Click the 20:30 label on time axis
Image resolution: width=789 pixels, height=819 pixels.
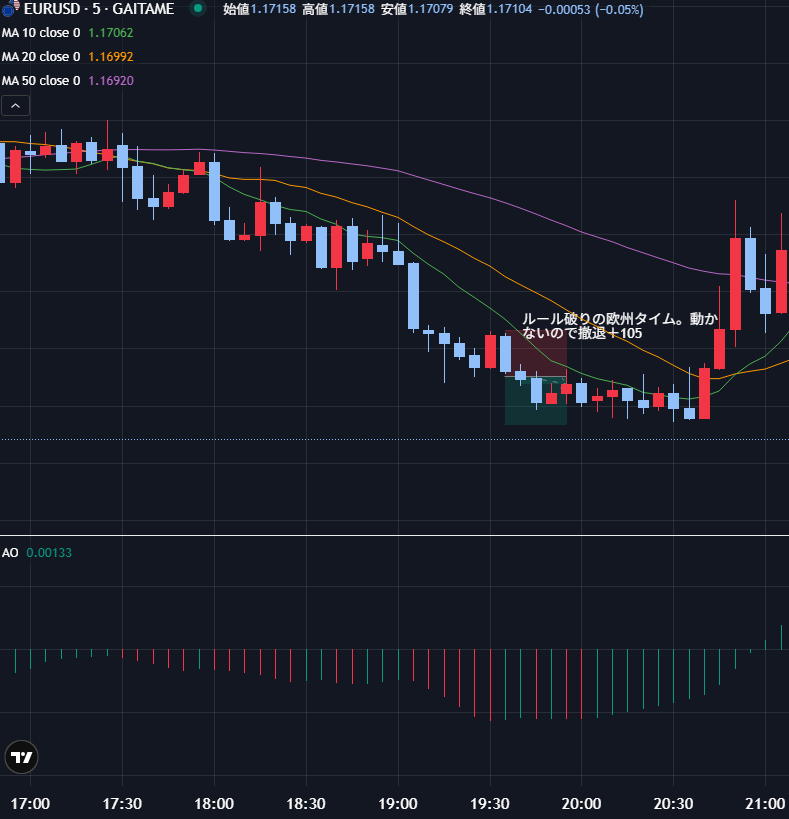(x=673, y=803)
